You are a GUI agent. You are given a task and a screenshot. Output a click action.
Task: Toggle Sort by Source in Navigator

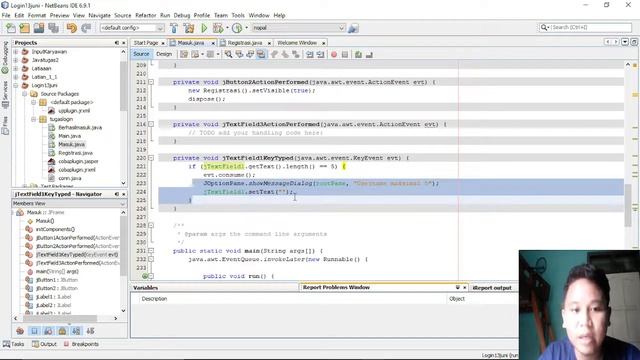coord(90,331)
